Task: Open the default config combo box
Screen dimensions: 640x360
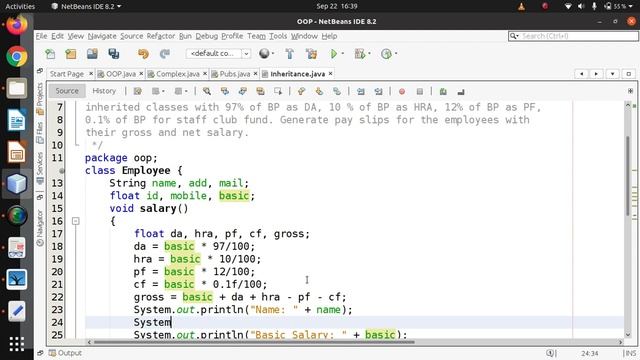Action: coord(218,53)
